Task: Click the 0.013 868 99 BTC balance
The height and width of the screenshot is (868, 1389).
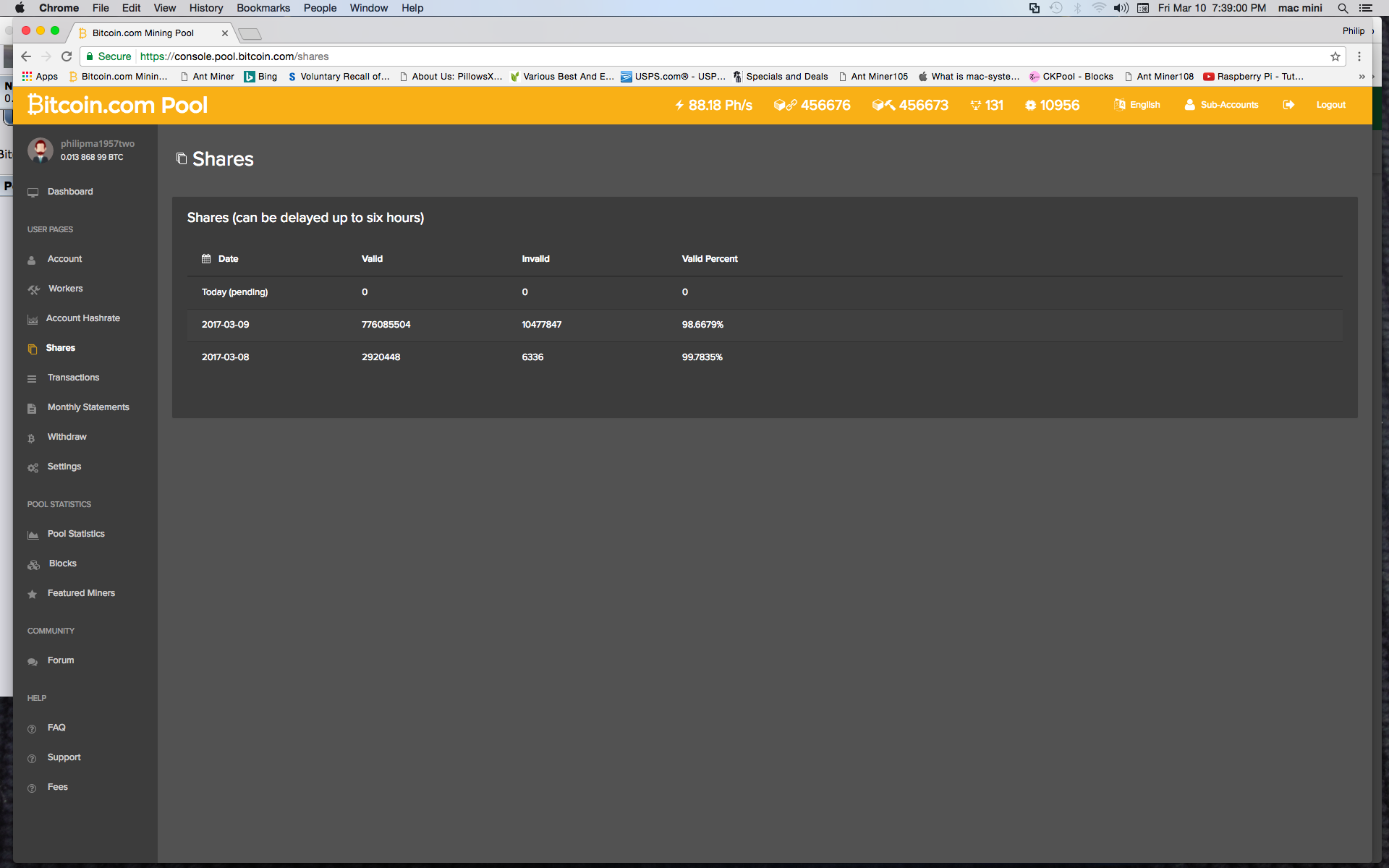Action: (92, 157)
